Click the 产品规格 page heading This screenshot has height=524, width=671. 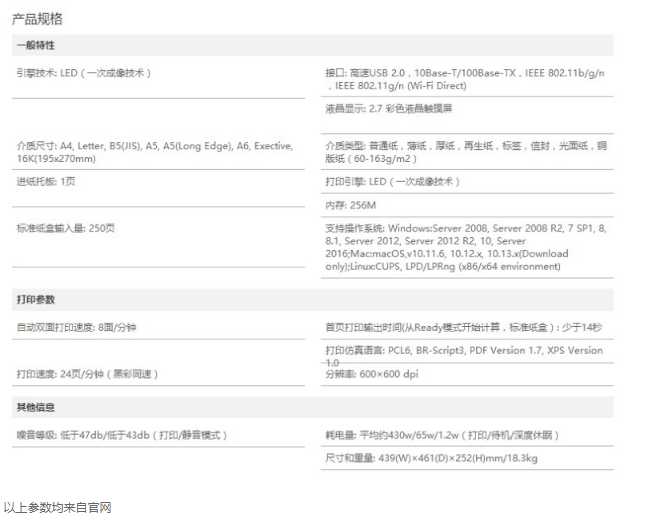point(39,19)
